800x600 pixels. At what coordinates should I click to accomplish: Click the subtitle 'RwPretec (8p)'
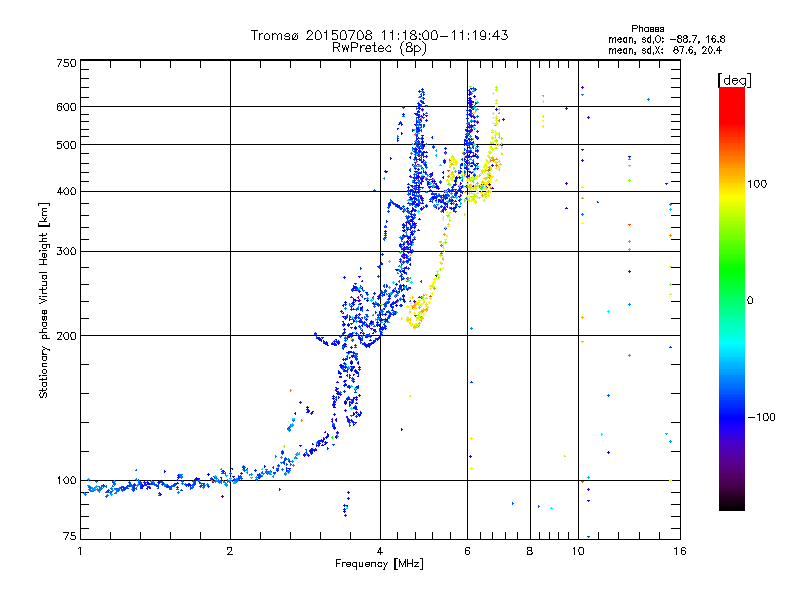tap(379, 48)
